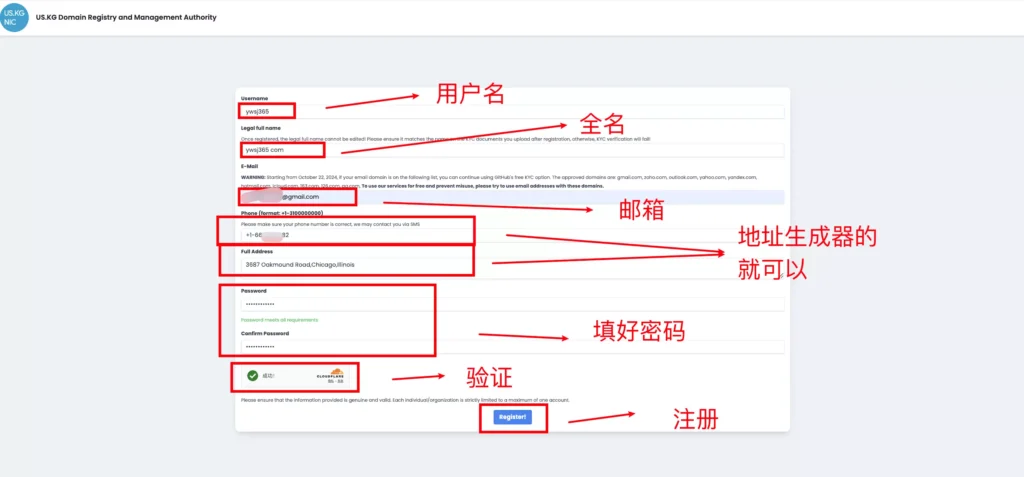Click the US.KG NIC circular logo

tap(14, 17)
